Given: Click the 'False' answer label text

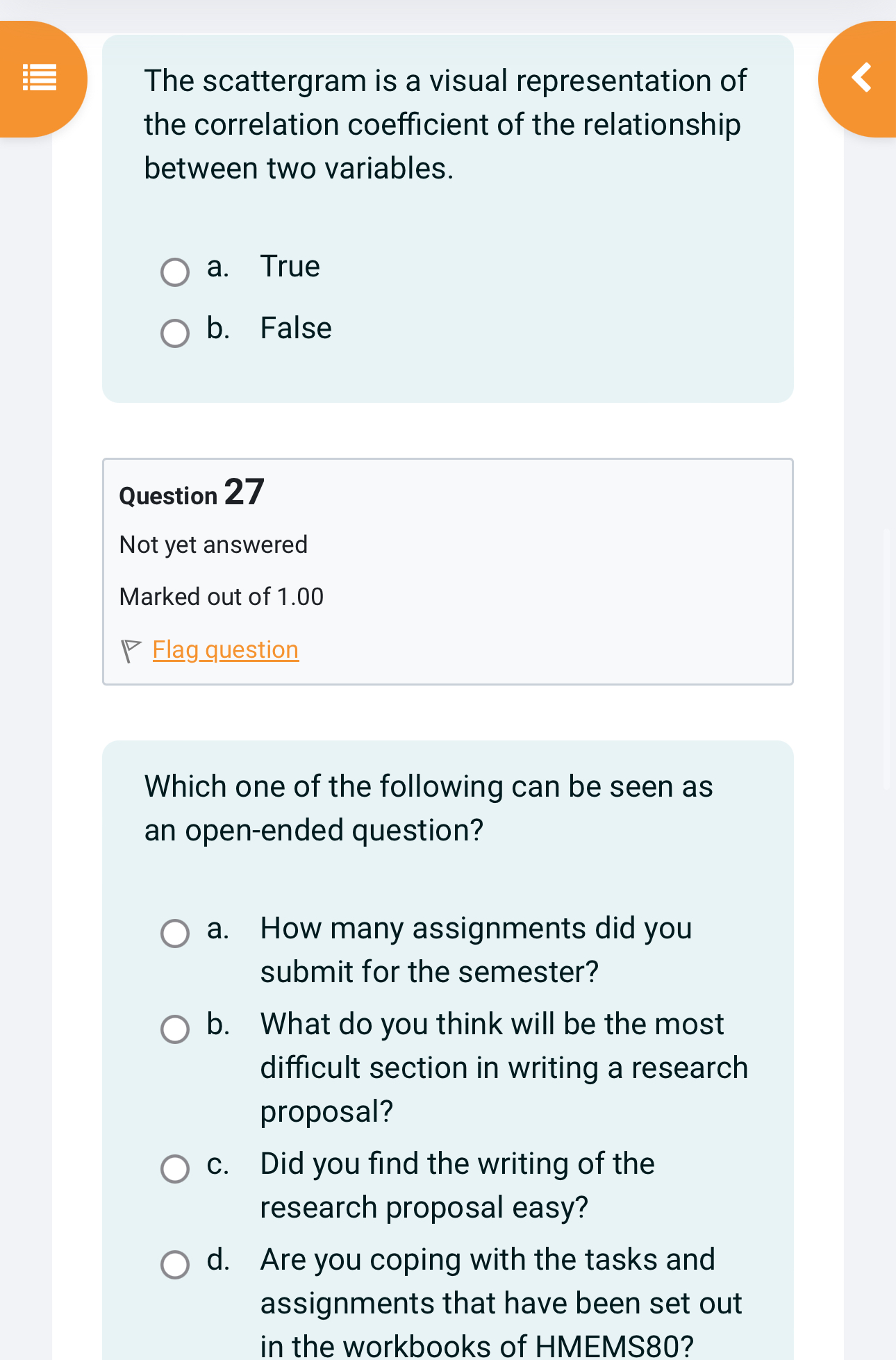Looking at the screenshot, I should pyautogui.click(x=296, y=329).
